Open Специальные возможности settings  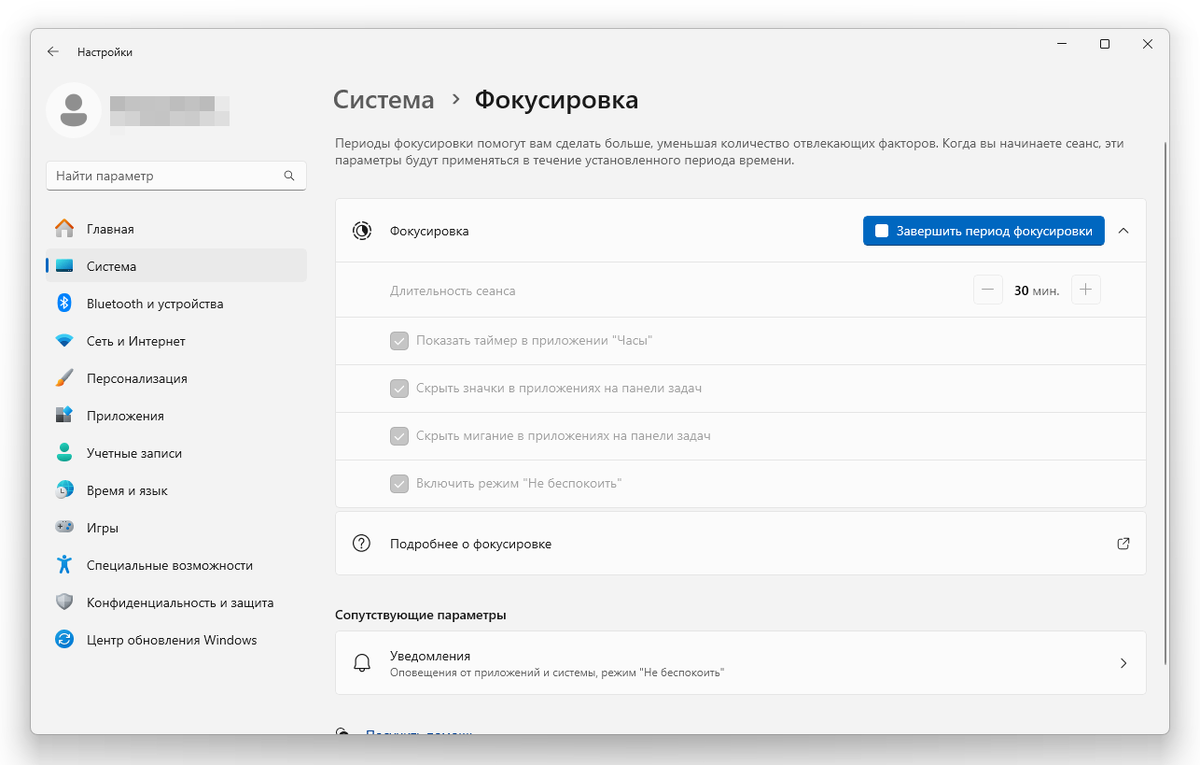point(176,565)
